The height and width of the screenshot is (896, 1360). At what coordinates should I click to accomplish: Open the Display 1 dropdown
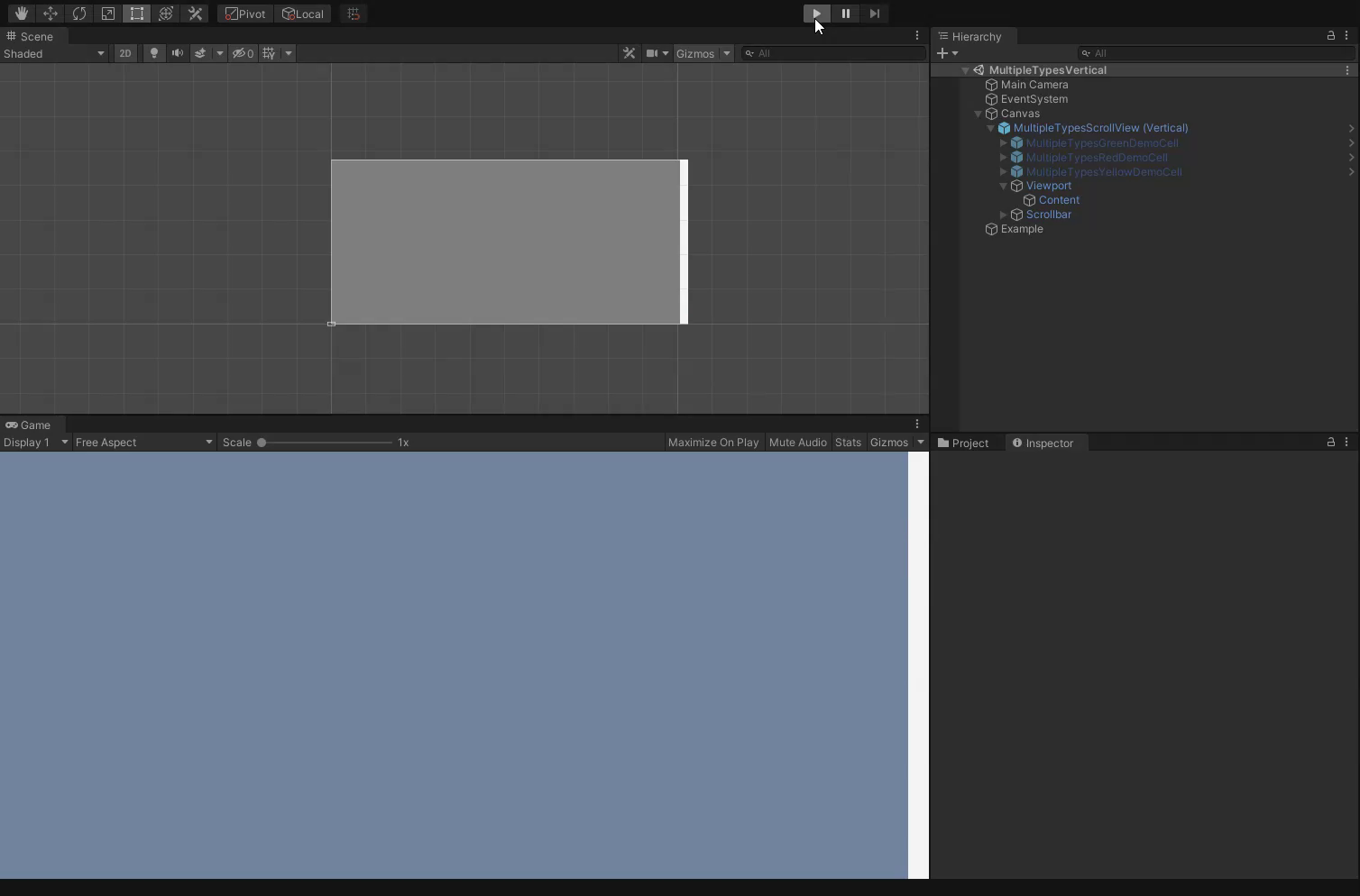coord(36,443)
